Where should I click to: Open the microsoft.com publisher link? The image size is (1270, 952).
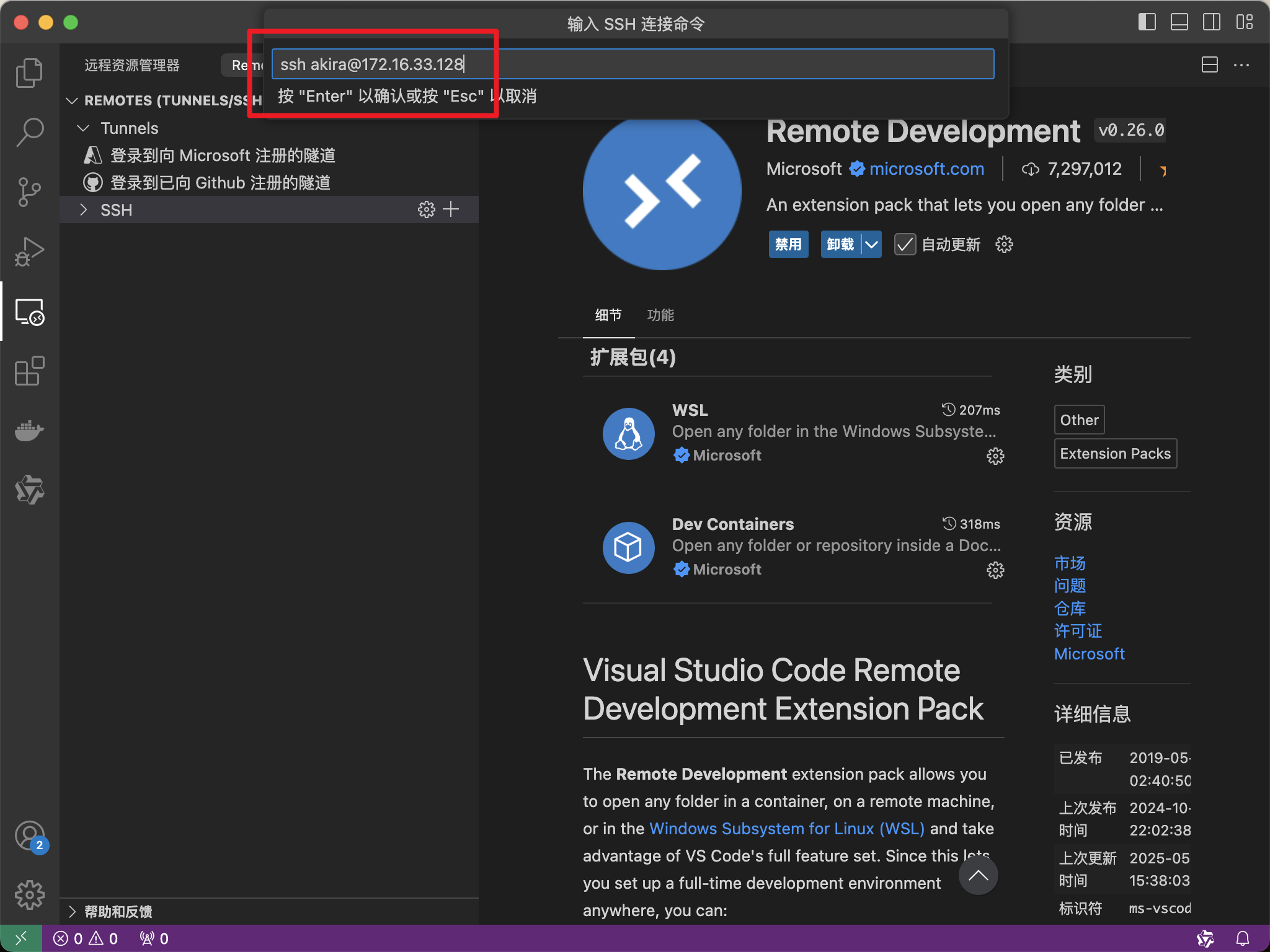926,169
